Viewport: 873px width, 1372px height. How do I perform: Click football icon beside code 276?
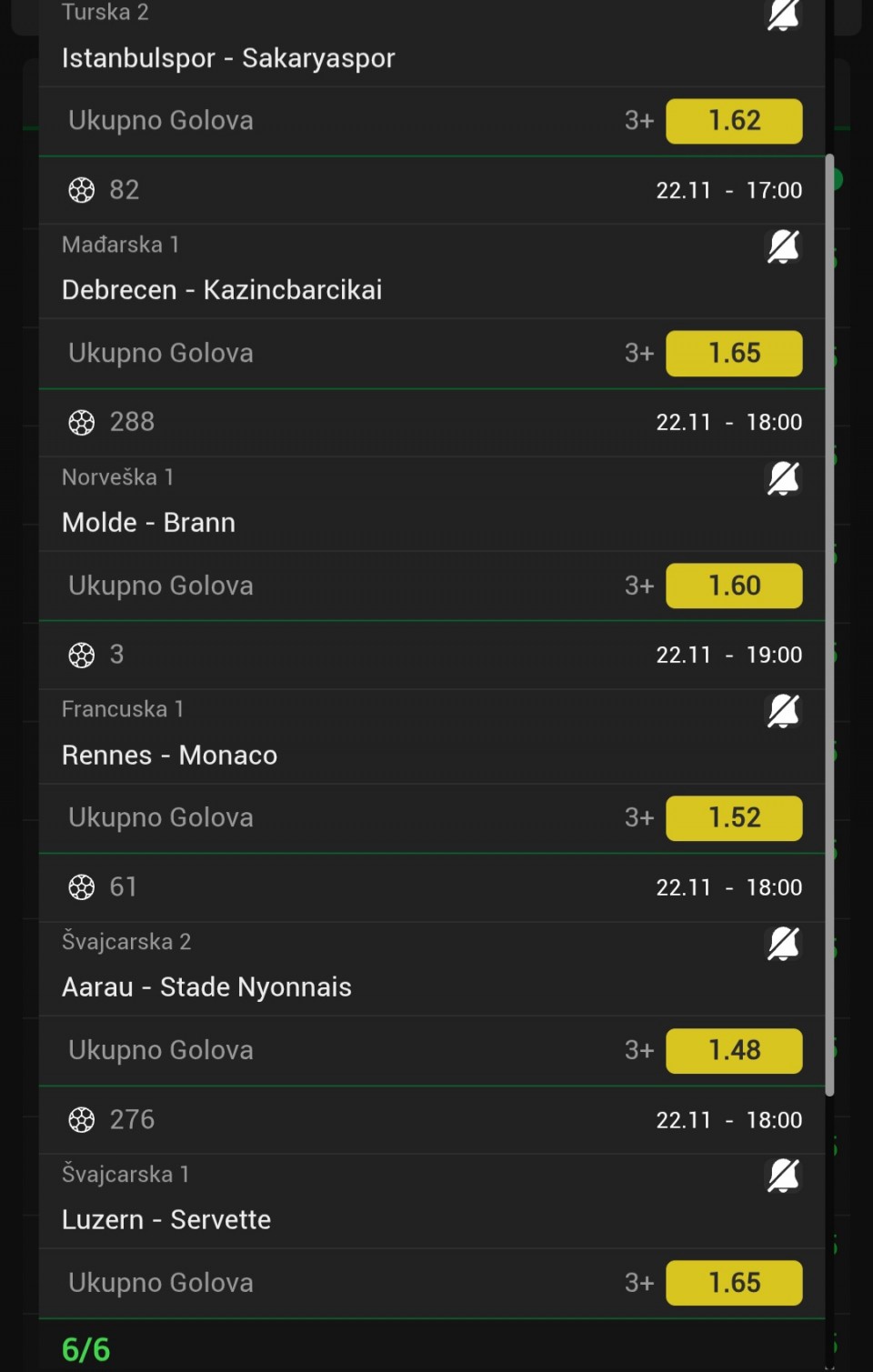82,1119
